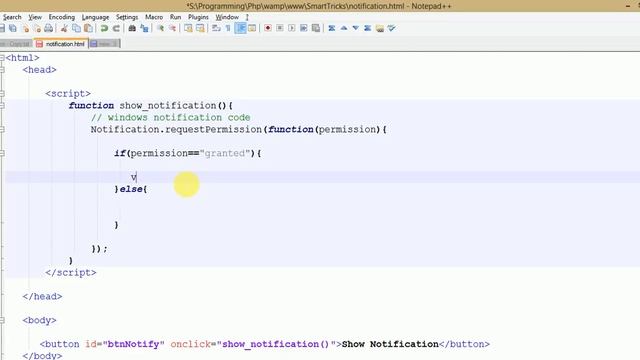Open the Replace dialog icon
640x360 pixels.
pyautogui.click(x=144, y=28)
